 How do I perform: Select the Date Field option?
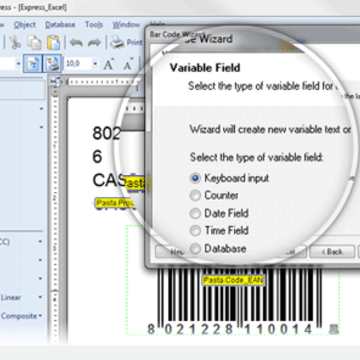pyautogui.click(x=195, y=213)
